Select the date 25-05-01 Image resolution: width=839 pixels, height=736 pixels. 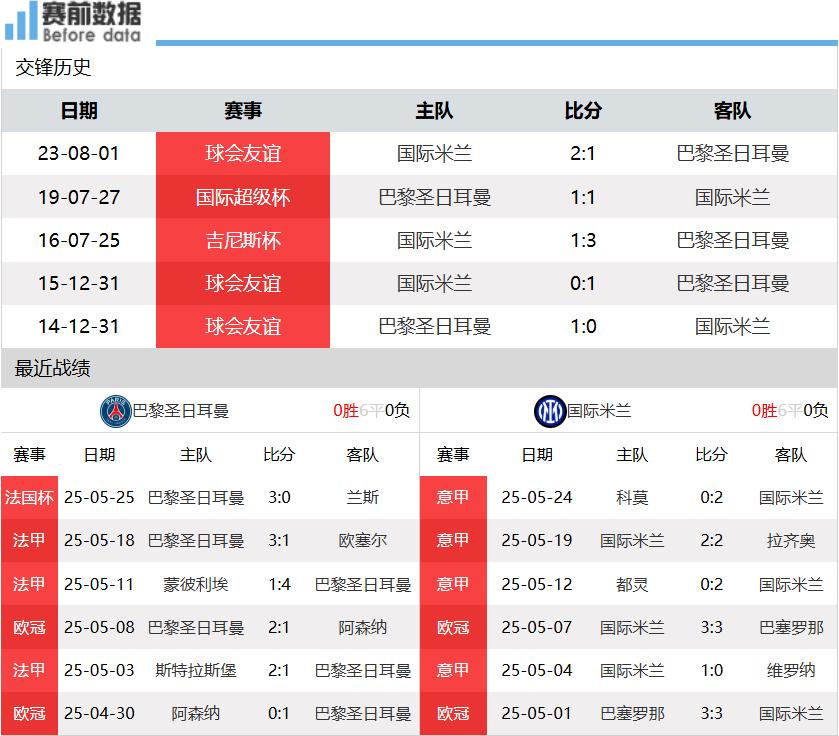tap(537, 713)
